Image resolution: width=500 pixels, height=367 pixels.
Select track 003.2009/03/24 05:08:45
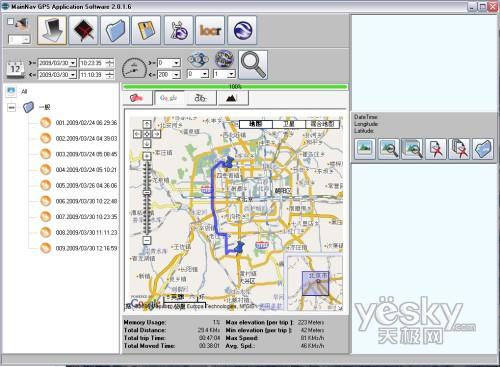pos(86,154)
